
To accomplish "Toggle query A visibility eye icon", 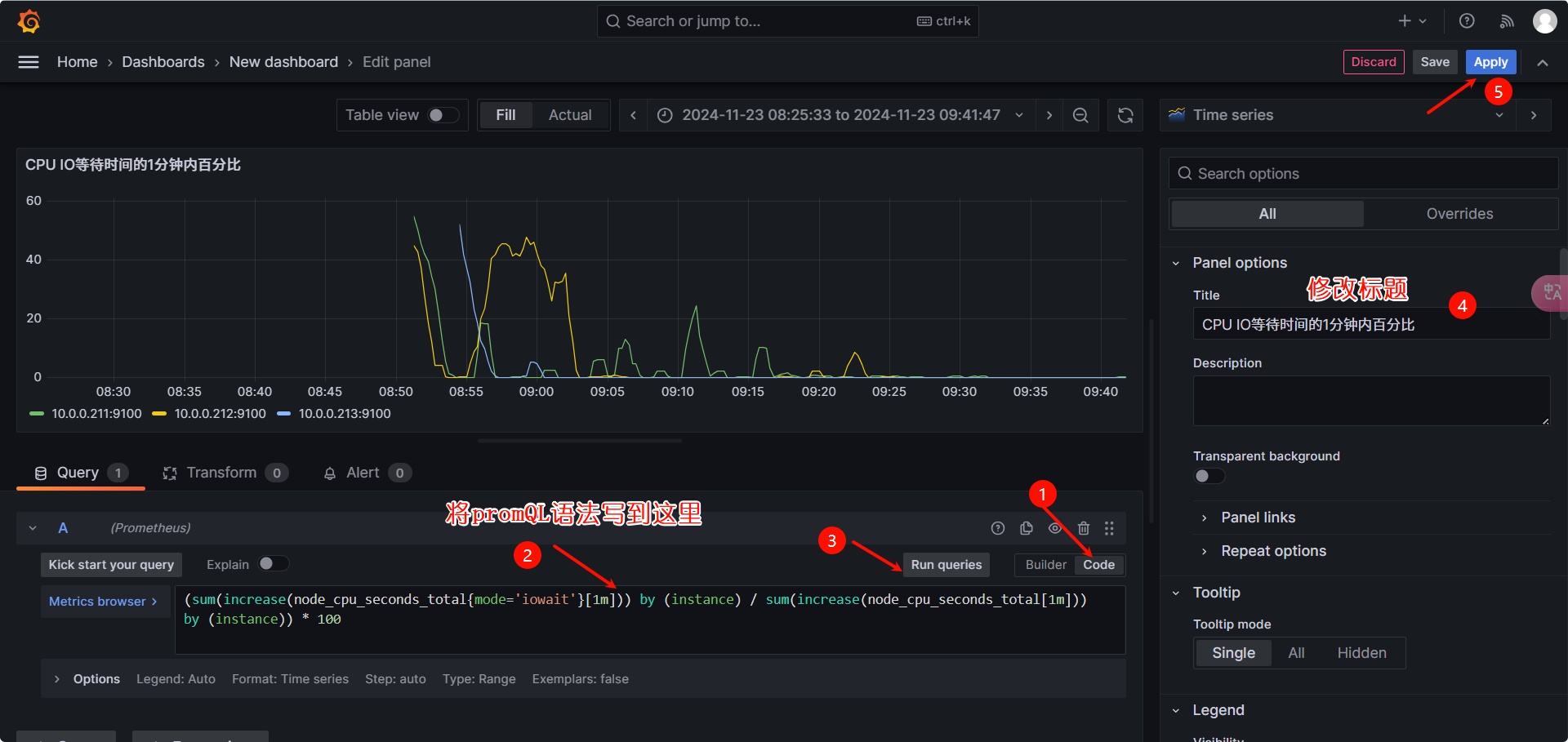I will (1055, 528).
